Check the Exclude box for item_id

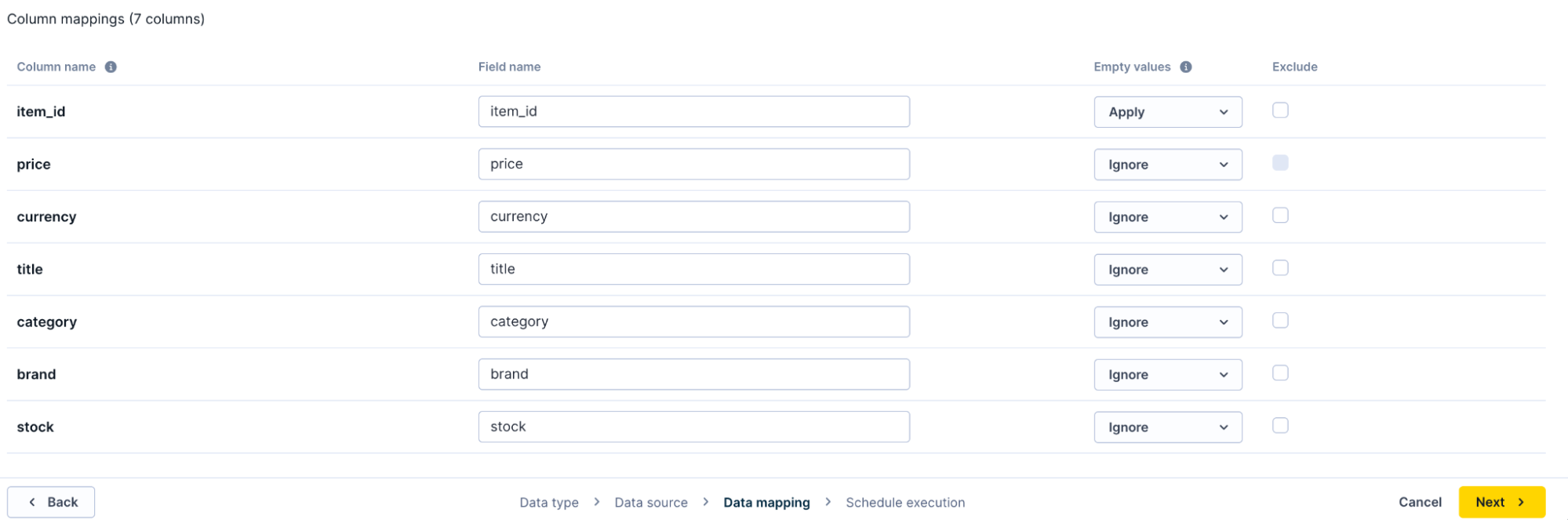(x=1280, y=110)
